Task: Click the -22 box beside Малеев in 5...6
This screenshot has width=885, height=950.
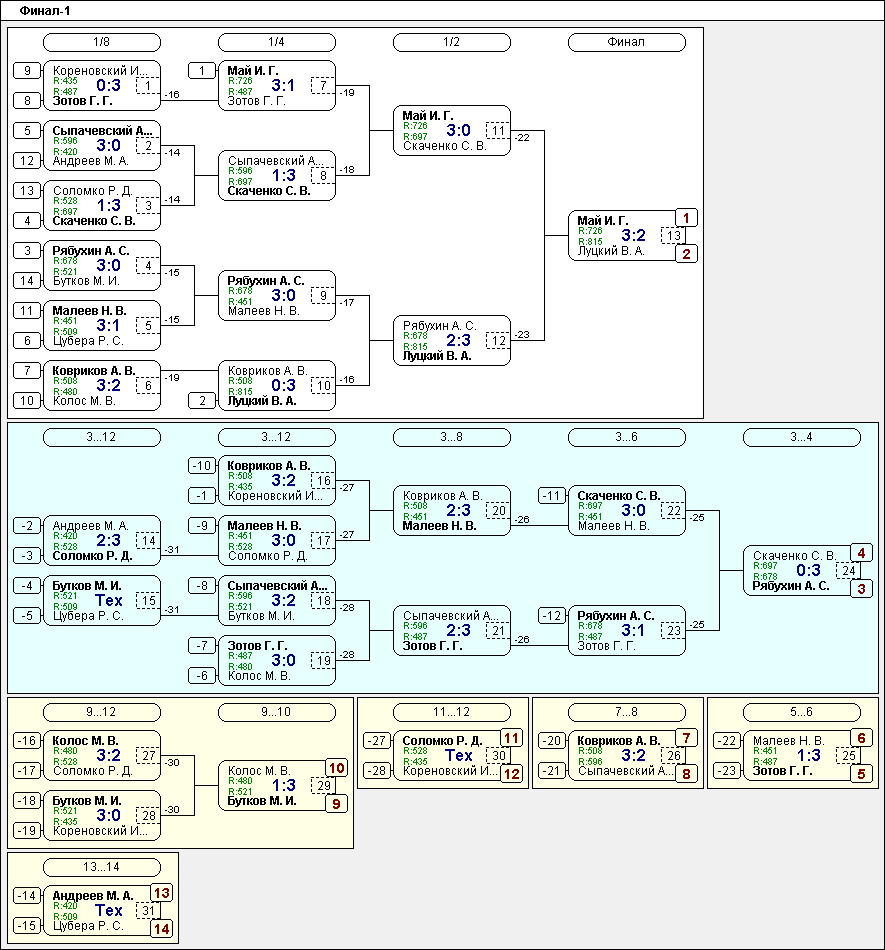Action: pos(728,740)
